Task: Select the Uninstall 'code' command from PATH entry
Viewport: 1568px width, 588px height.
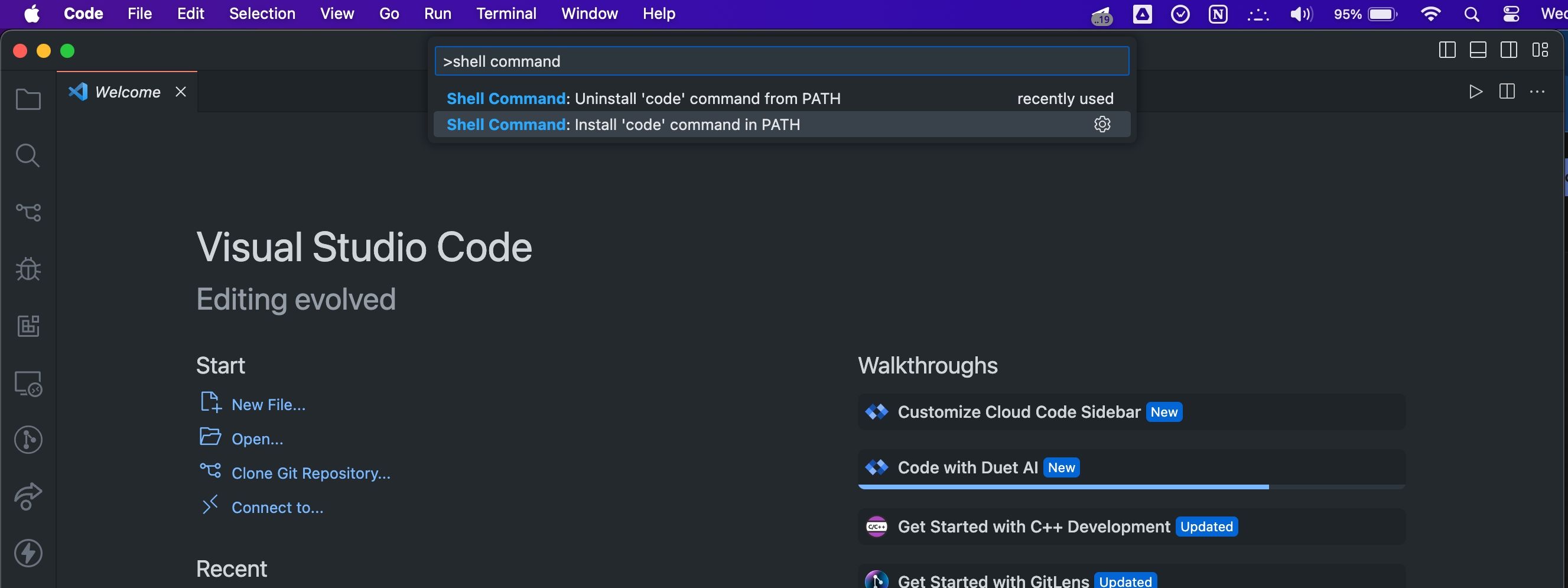Action: tap(643, 98)
